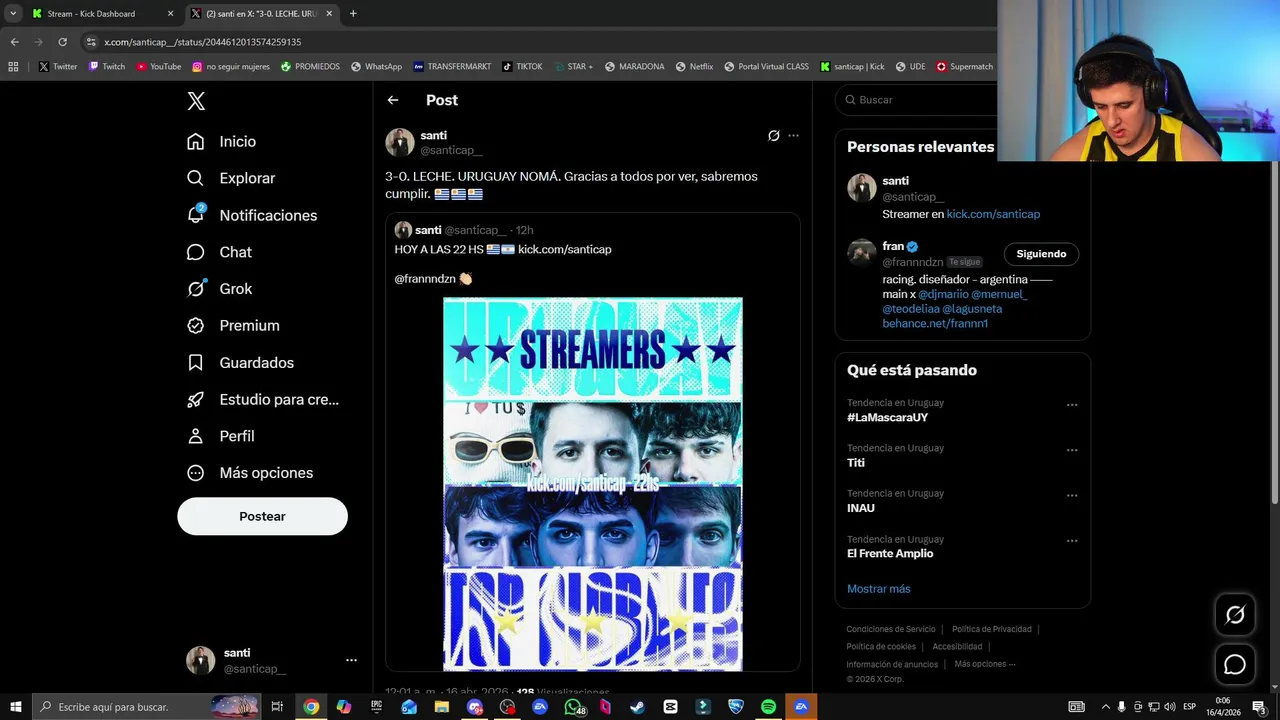Screen dimensions: 1280x720
Task: Reload the page
Action: tap(62, 42)
